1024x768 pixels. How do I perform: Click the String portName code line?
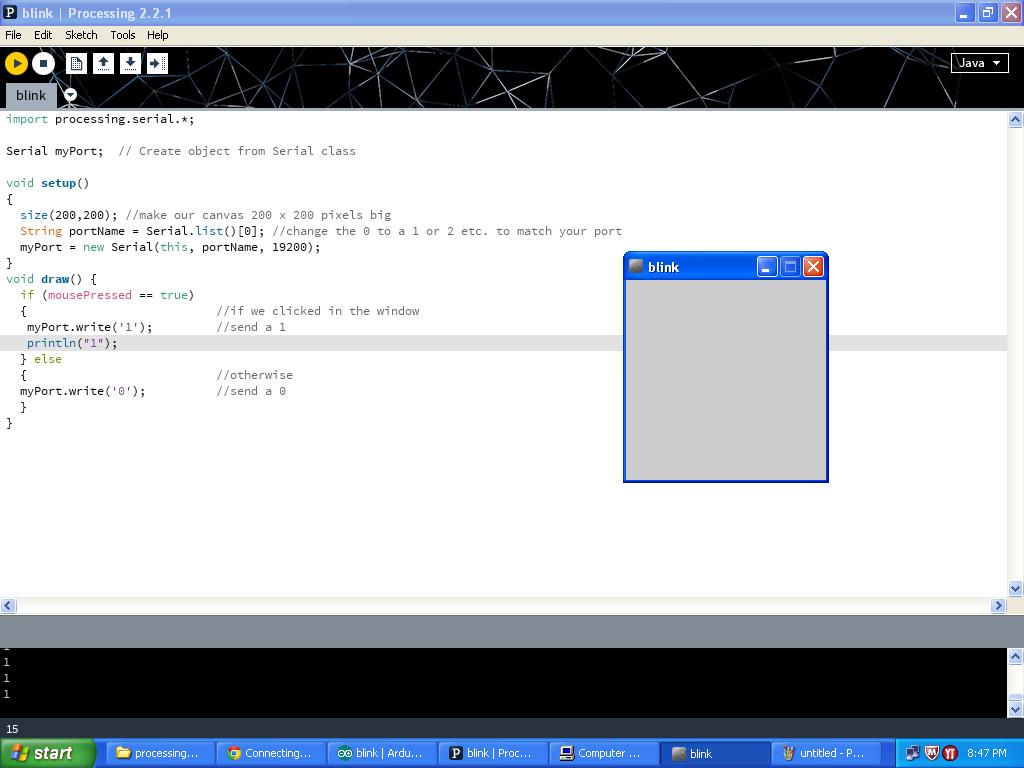tap(142, 231)
